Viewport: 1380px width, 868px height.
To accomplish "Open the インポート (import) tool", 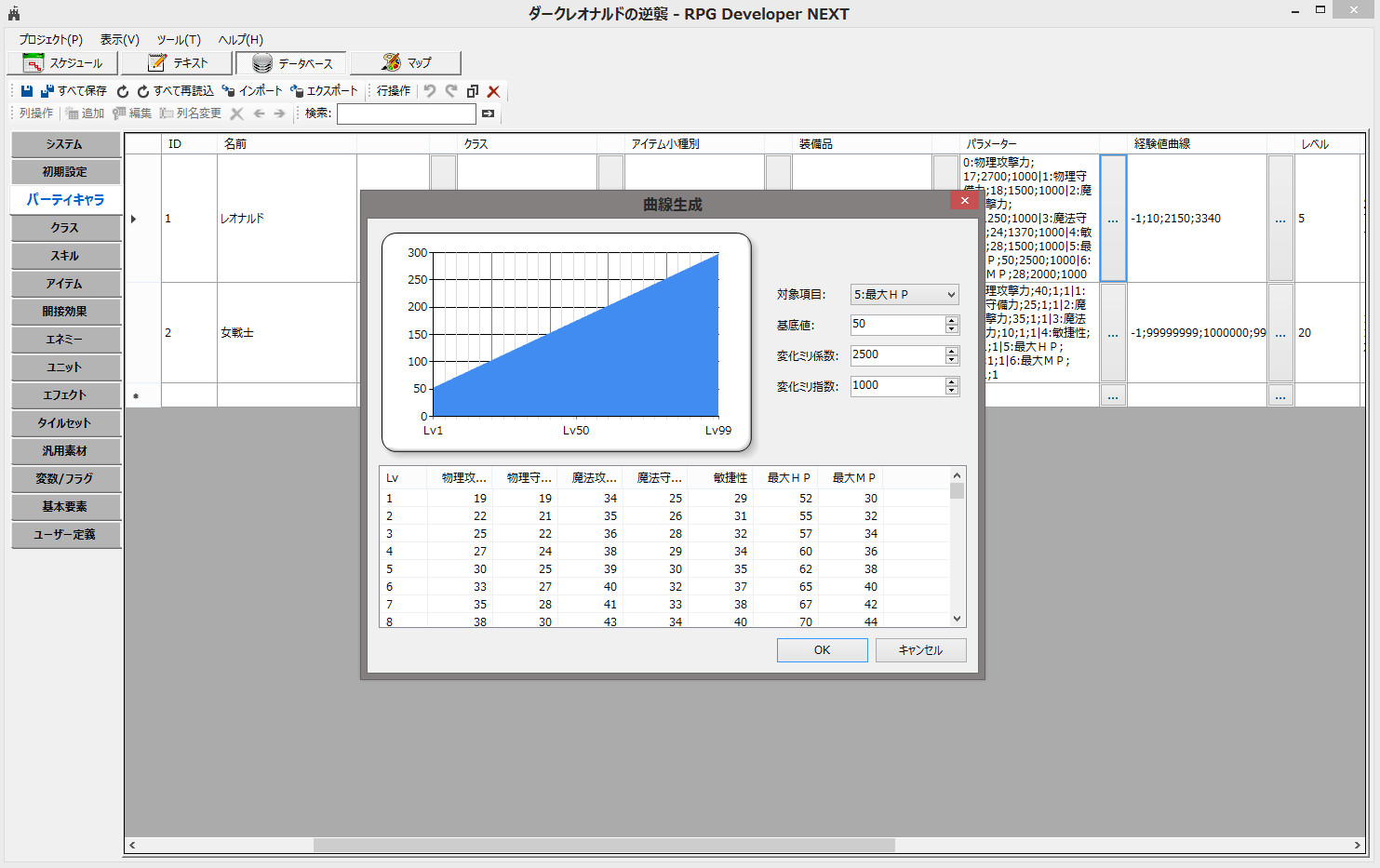I will click(251, 90).
